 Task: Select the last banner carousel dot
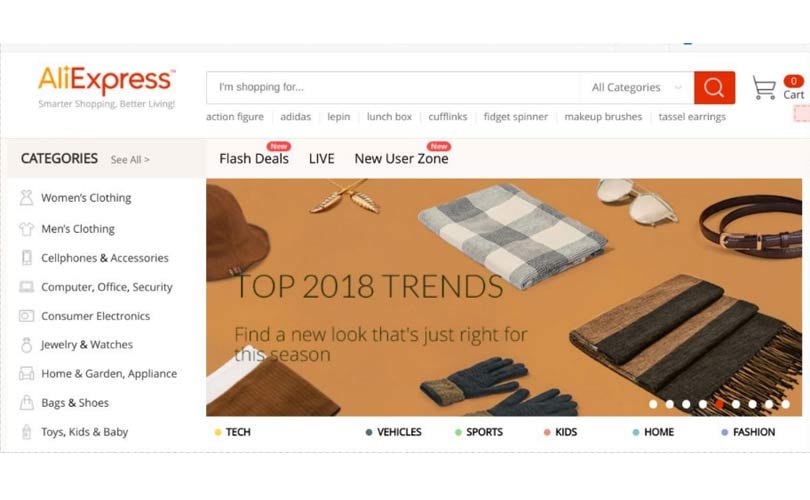pyautogui.click(x=786, y=404)
